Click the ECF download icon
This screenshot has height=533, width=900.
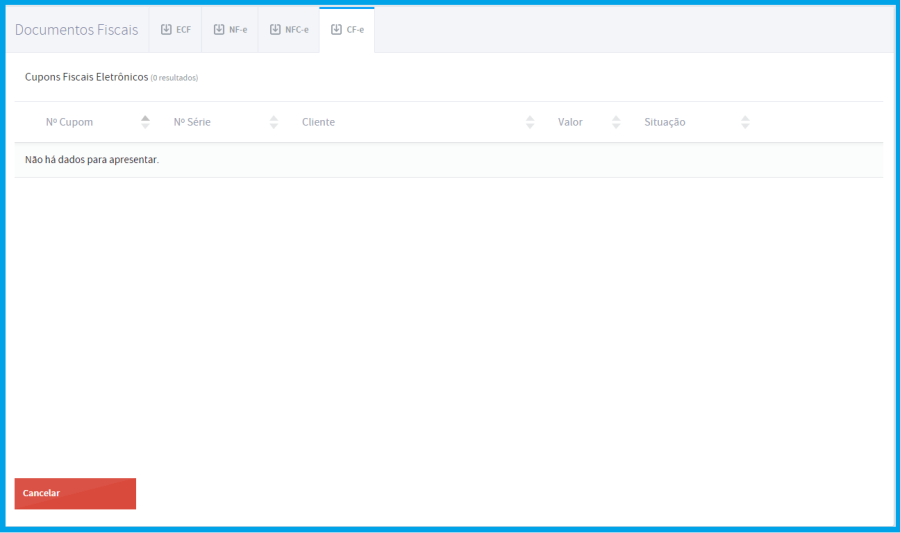(x=166, y=29)
